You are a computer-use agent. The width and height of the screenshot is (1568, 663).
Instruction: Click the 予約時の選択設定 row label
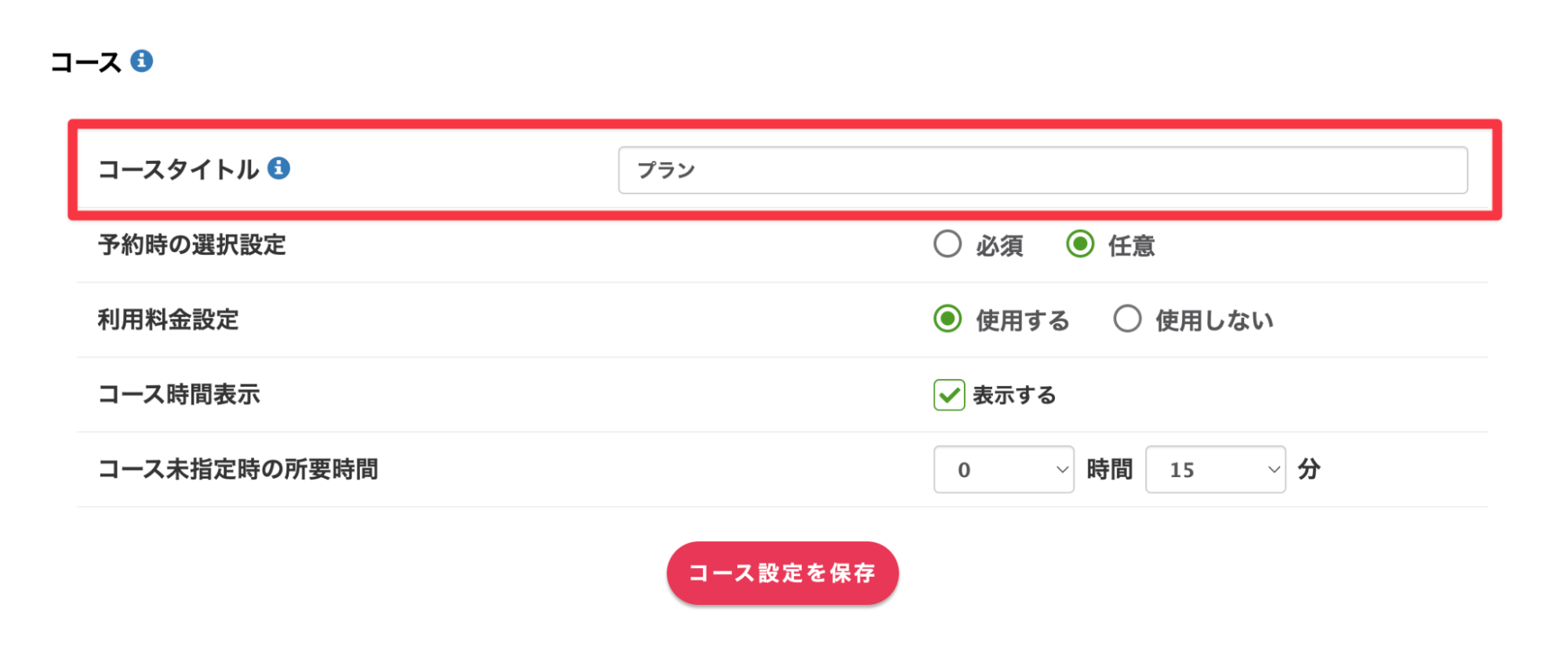point(191,245)
